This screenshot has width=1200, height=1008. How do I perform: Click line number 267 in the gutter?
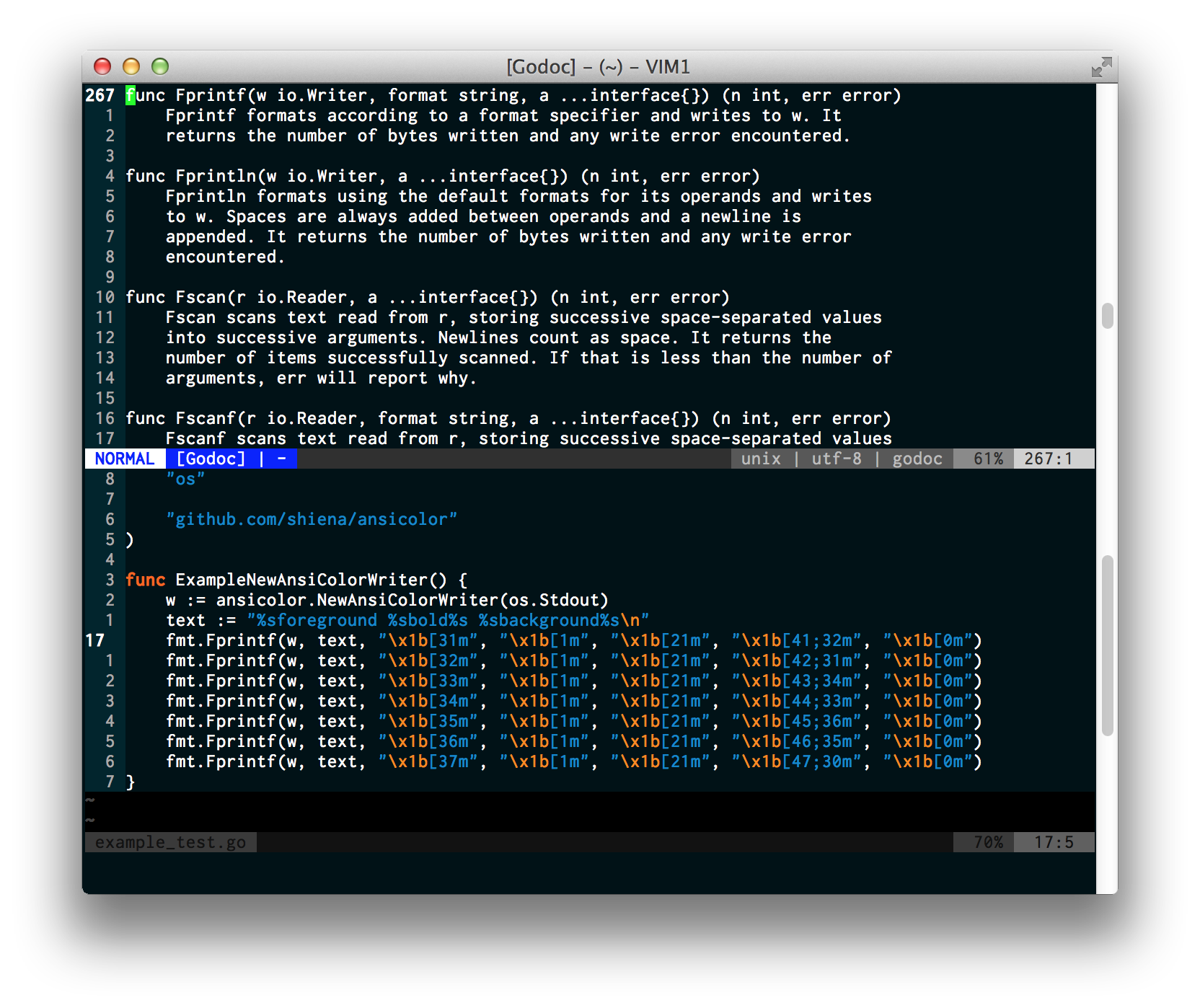100,95
